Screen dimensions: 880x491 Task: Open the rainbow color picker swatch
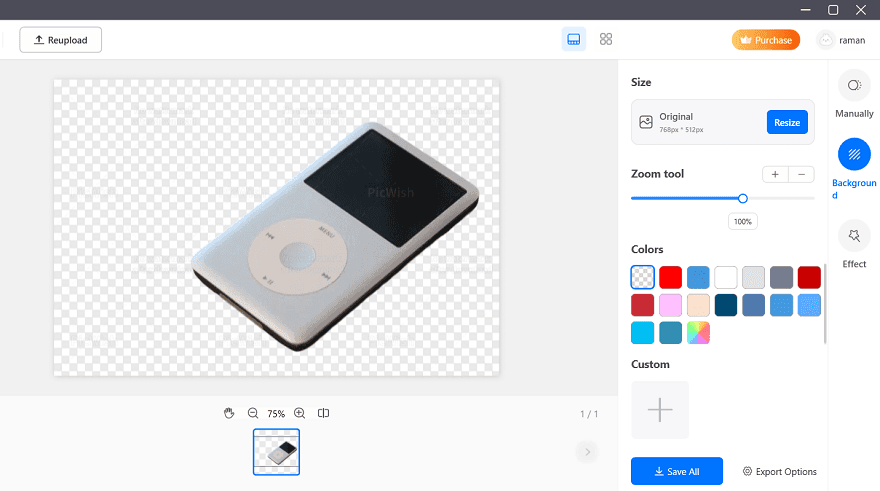698,333
